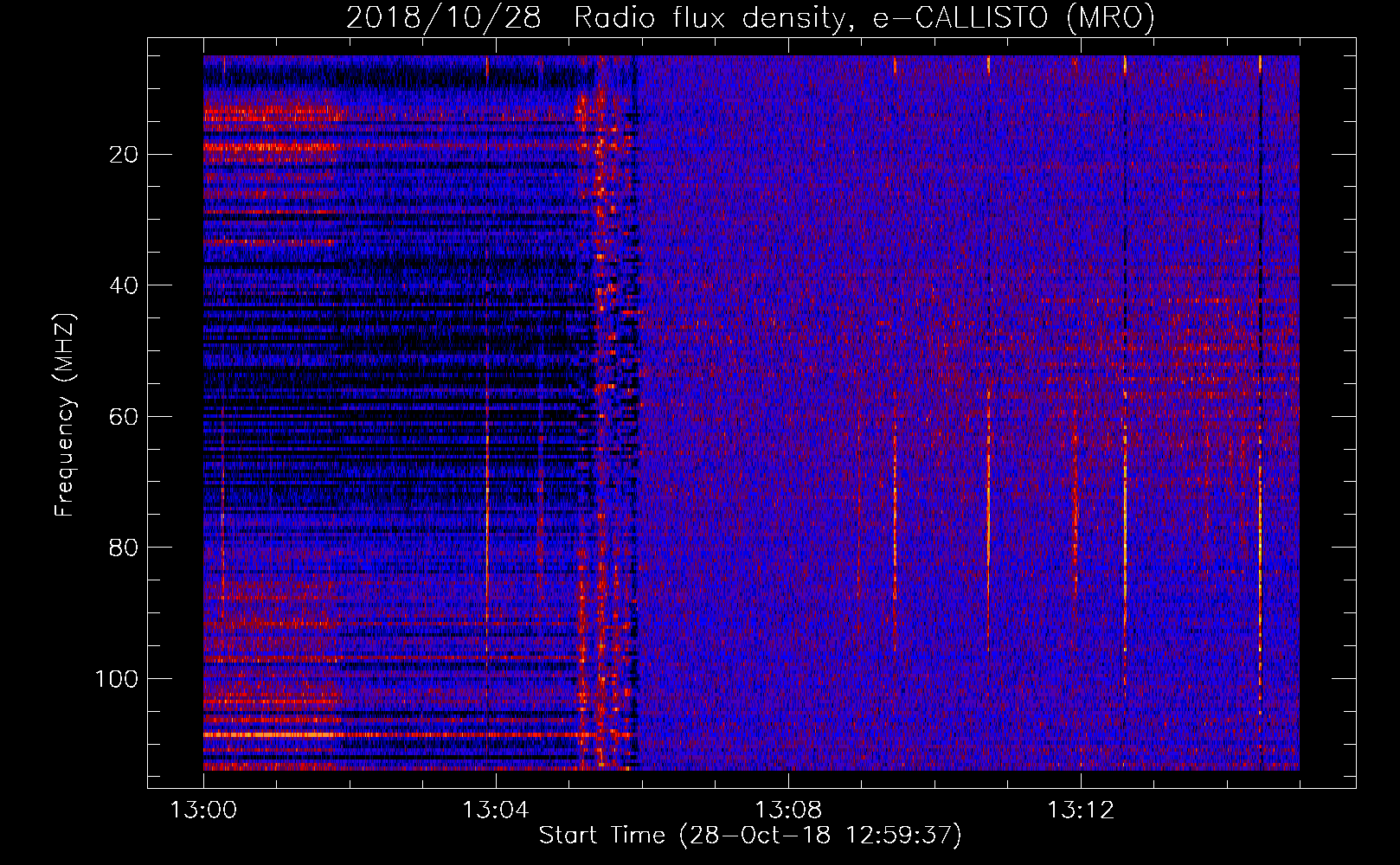1400x865 pixels.
Task: Click the plot title '2018/10/28 Radio flux density'
Action: coord(750,18)
